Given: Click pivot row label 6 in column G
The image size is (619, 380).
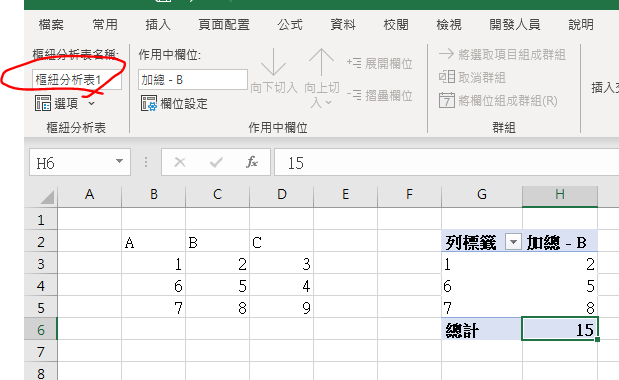Looking at the screenshot, I should [482, 286].
